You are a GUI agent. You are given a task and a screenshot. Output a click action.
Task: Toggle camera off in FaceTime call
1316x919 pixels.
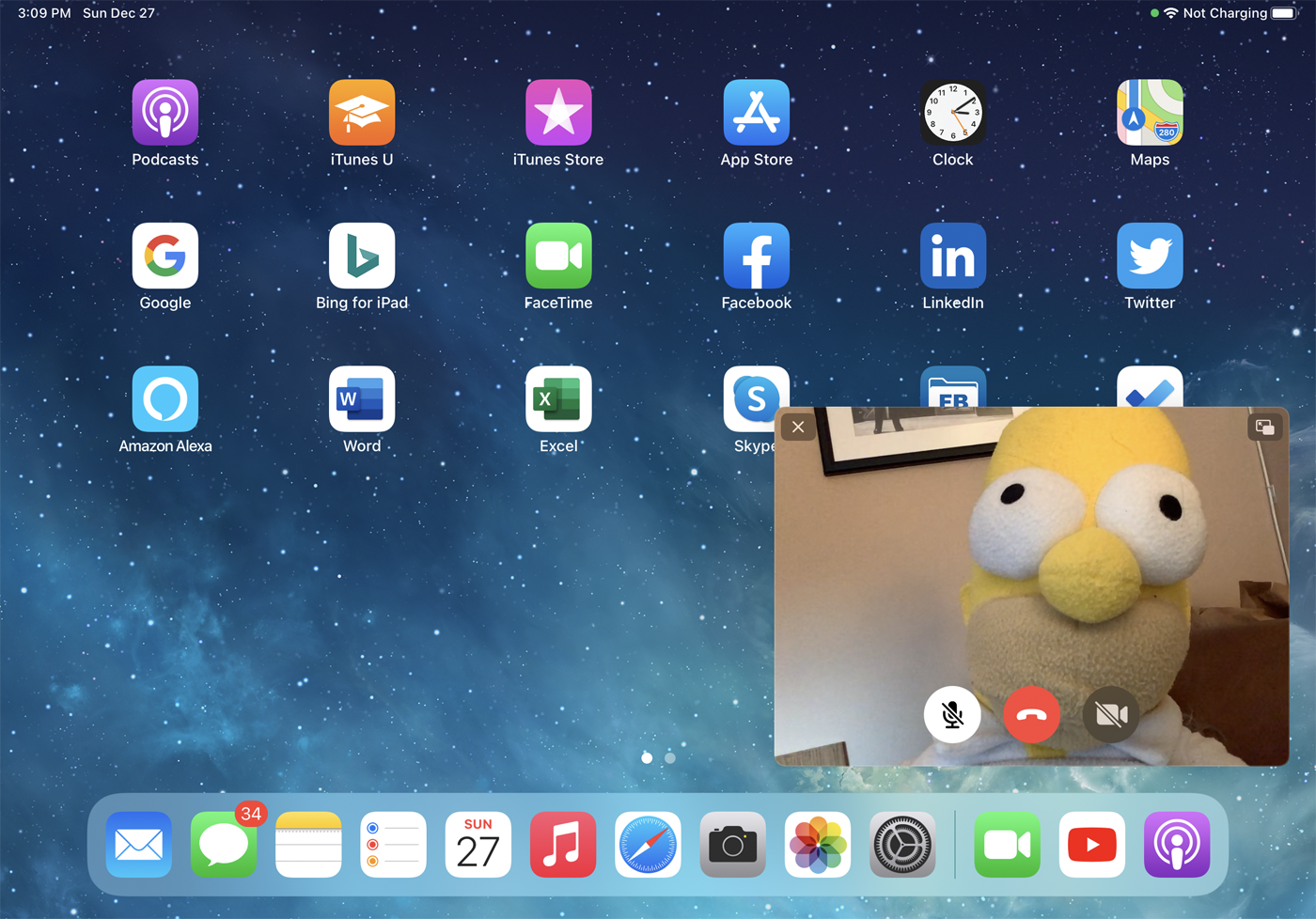tap(1111, 715)
